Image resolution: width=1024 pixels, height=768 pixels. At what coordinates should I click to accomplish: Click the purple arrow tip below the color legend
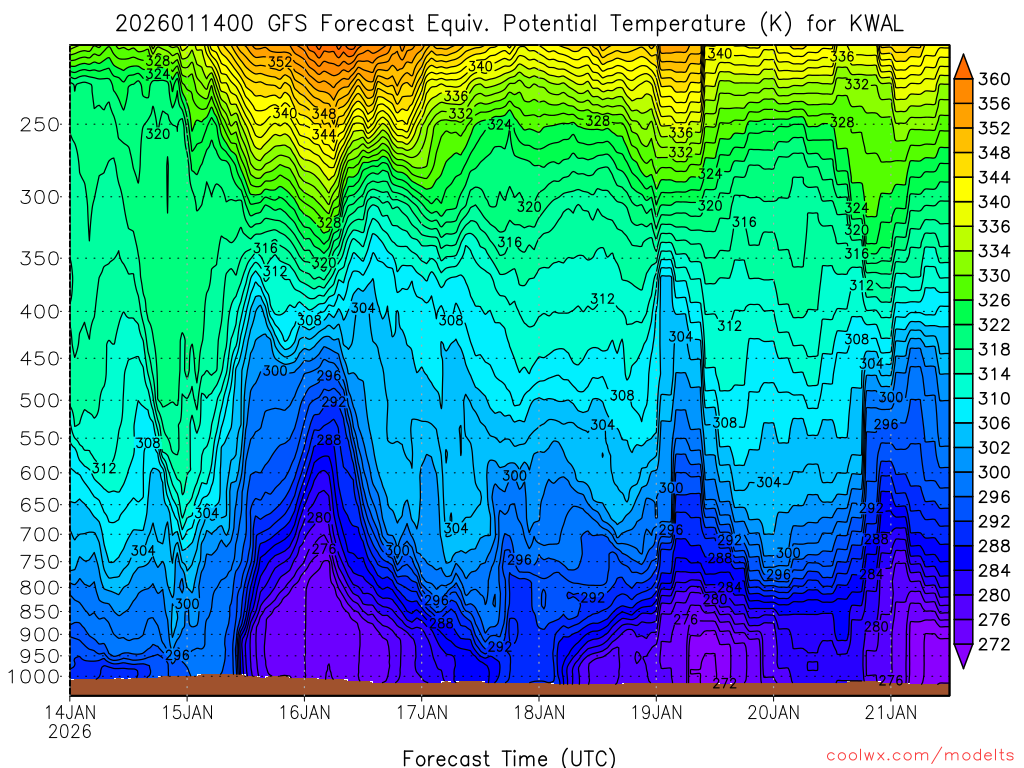click(x=963, y=656)
